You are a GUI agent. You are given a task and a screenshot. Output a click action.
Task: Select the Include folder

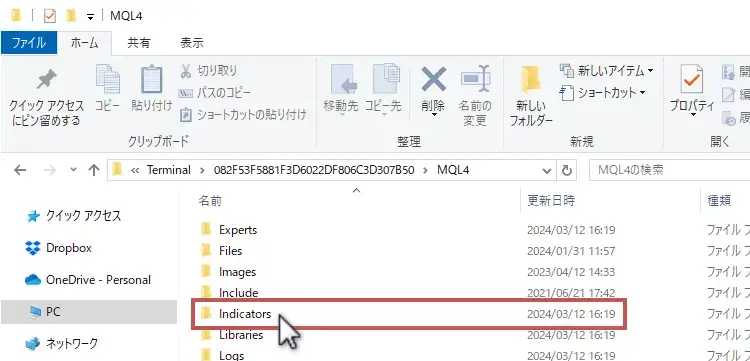tap(239, 293)
